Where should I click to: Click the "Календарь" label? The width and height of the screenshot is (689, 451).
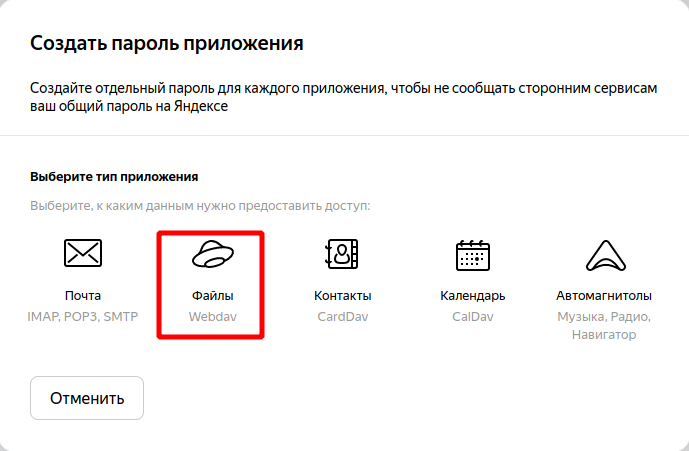472,296
